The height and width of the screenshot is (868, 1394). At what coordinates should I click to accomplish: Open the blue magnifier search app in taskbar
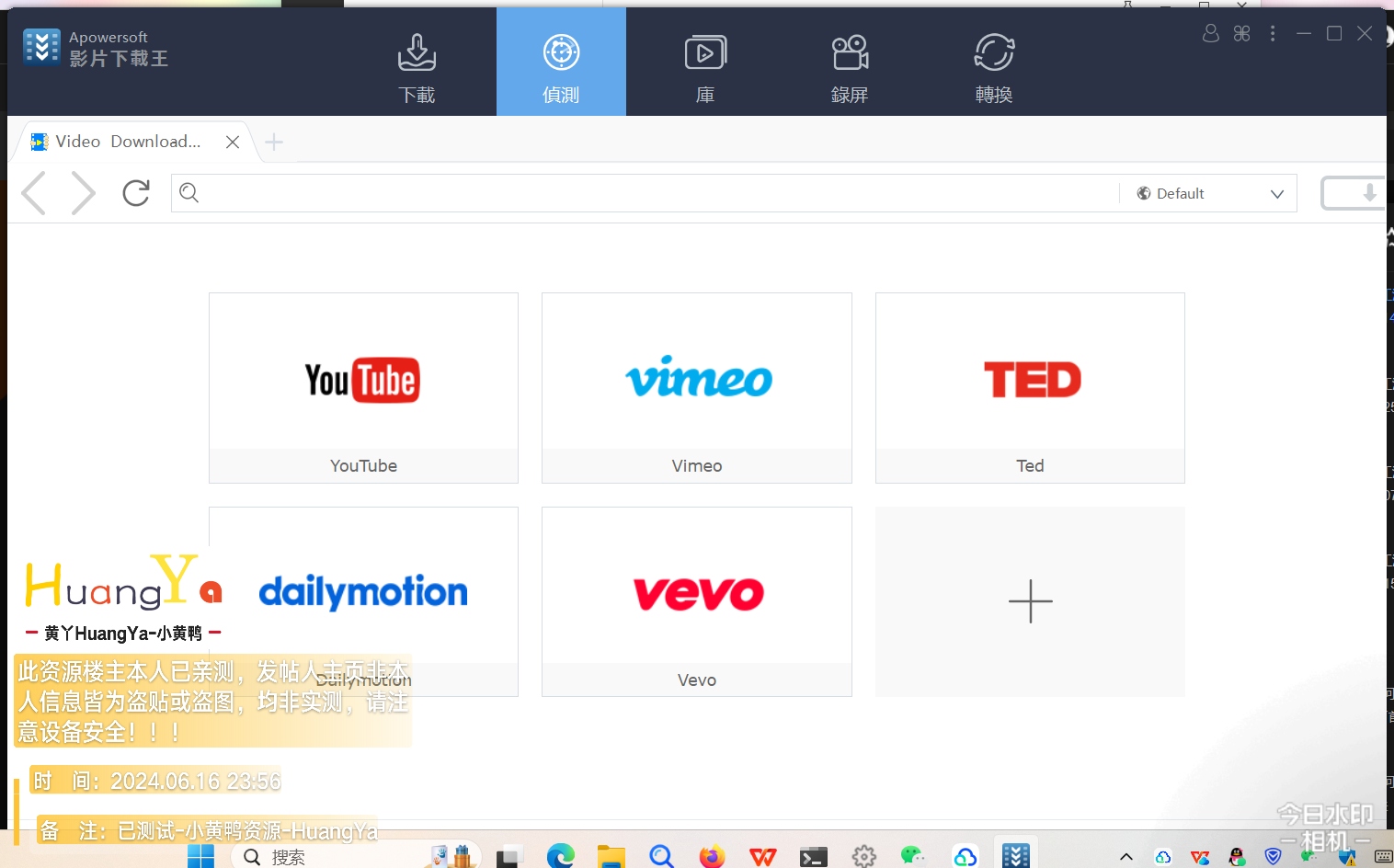661,857
